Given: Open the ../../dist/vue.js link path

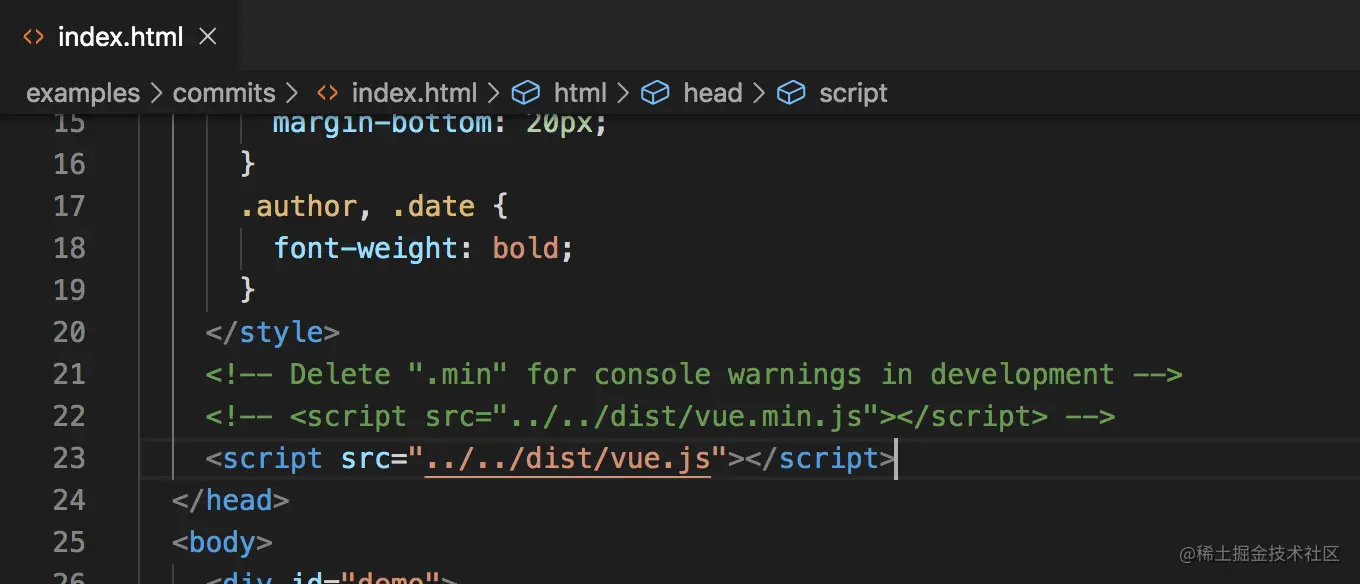Looking at the screenshot, I should coord(568,458).
